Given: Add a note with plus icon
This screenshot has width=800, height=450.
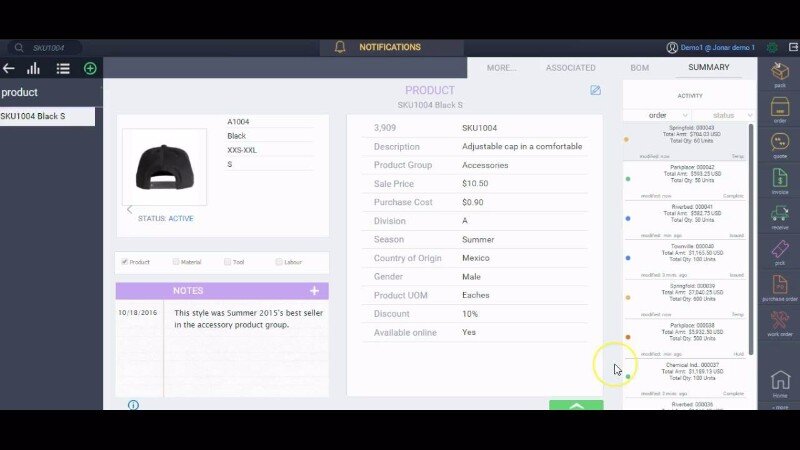Looking at the screenshot, I should [314, 291].
